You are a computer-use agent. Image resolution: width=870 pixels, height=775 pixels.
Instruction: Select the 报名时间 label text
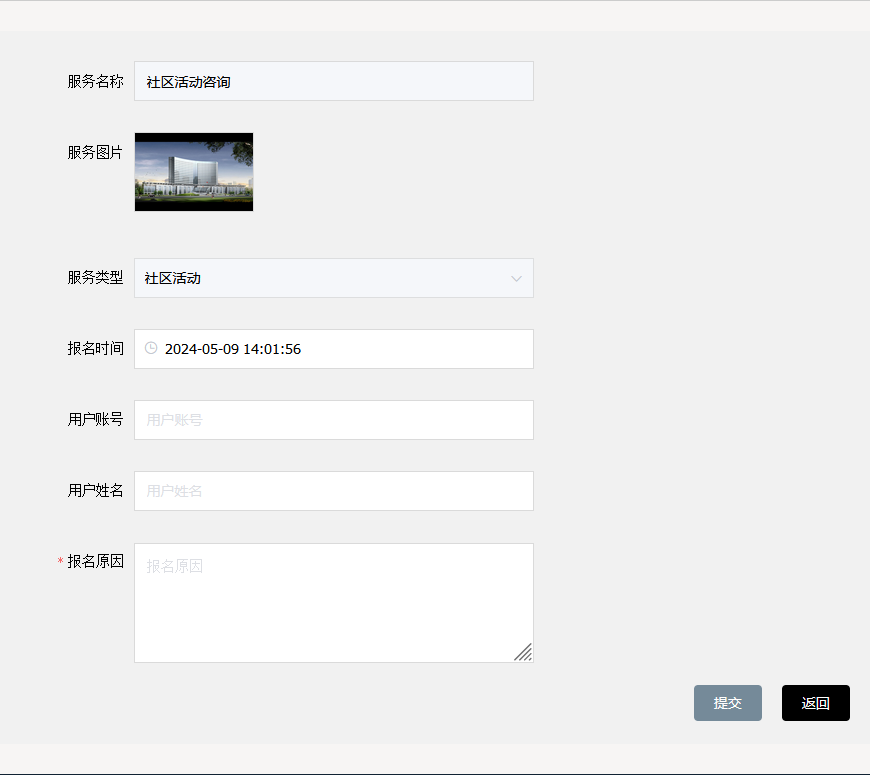pyautogui.click(x=95, y=348)
